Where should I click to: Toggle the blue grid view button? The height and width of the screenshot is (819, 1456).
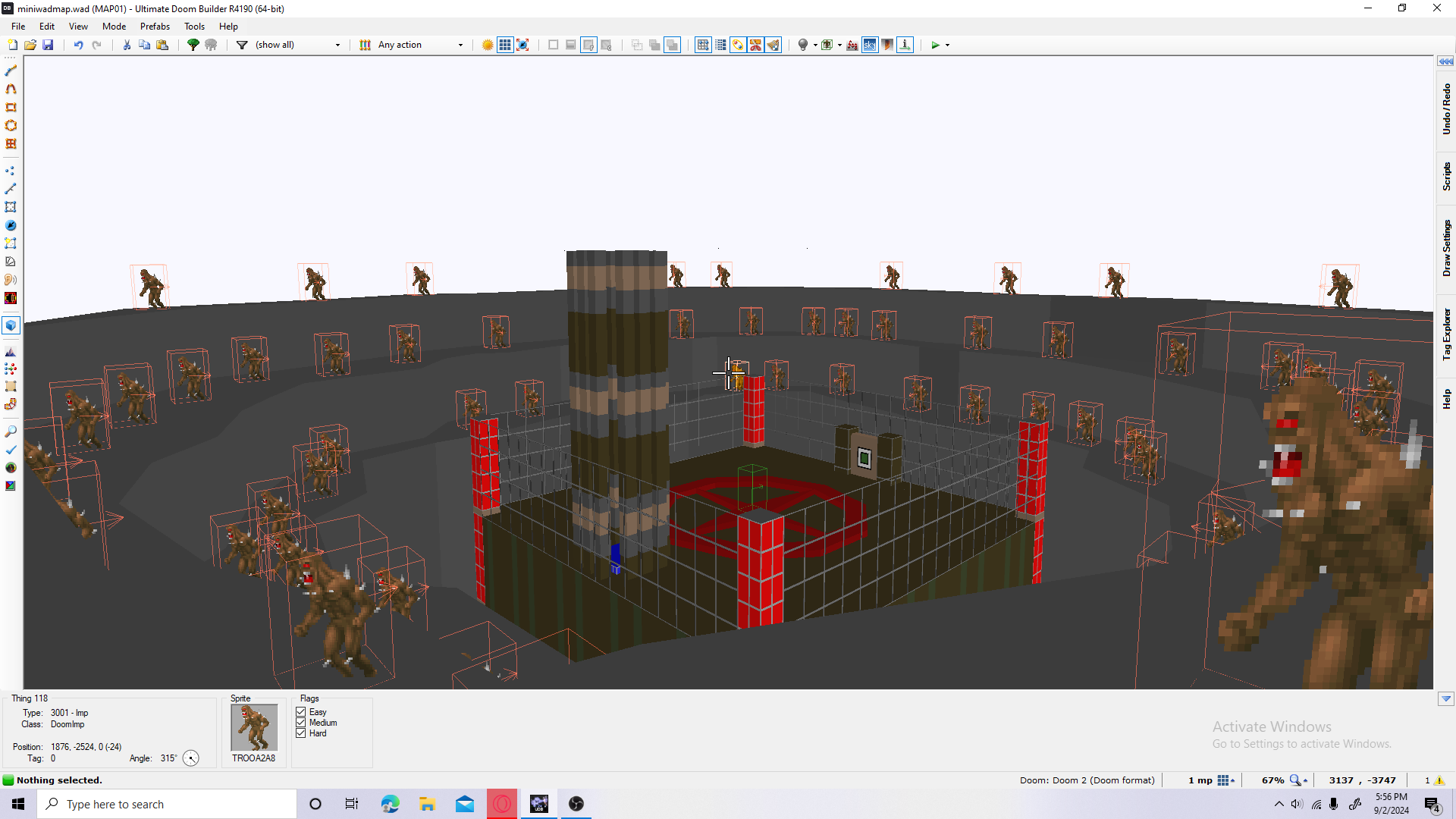505,45
